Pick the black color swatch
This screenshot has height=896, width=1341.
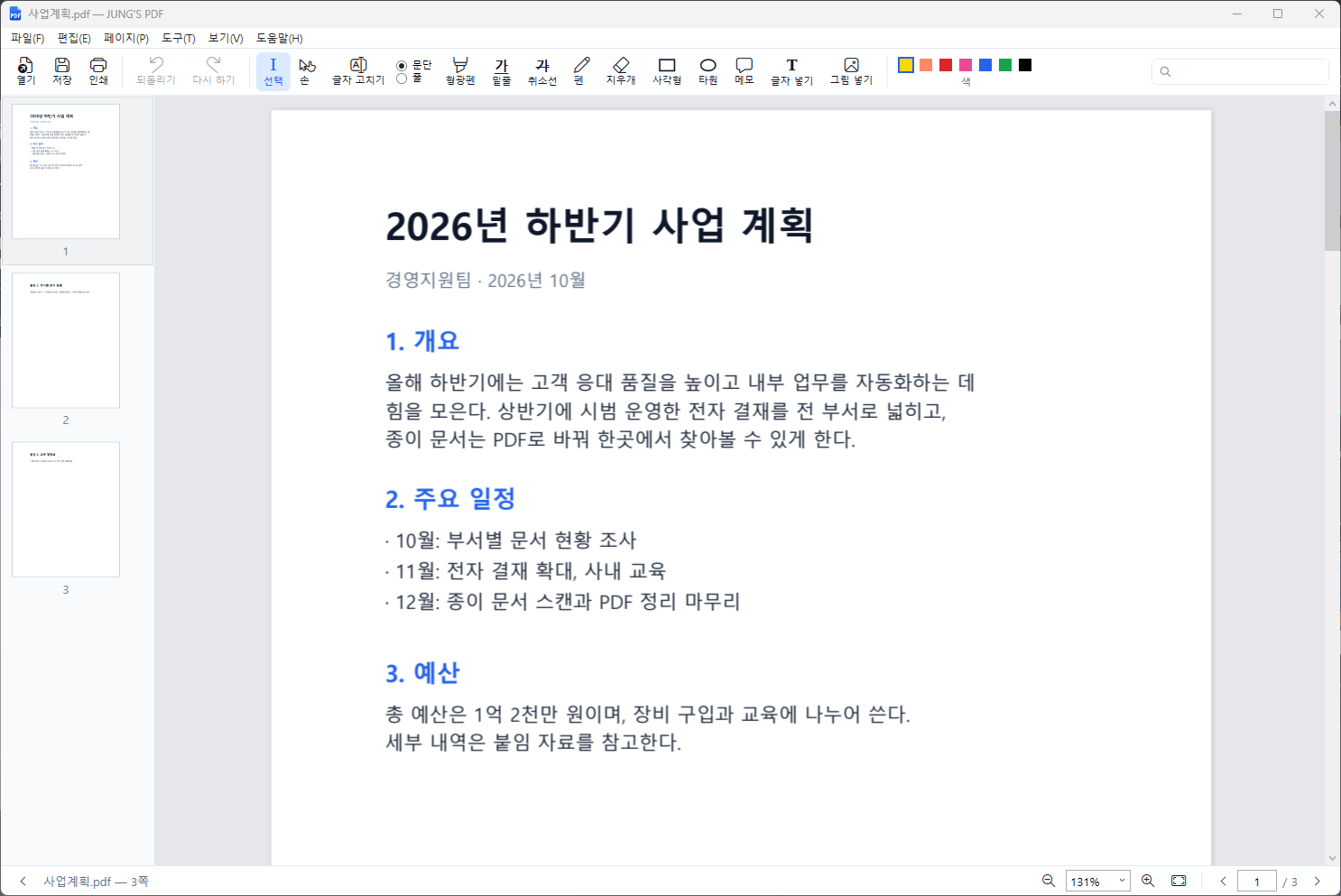tap(1025, 65)
